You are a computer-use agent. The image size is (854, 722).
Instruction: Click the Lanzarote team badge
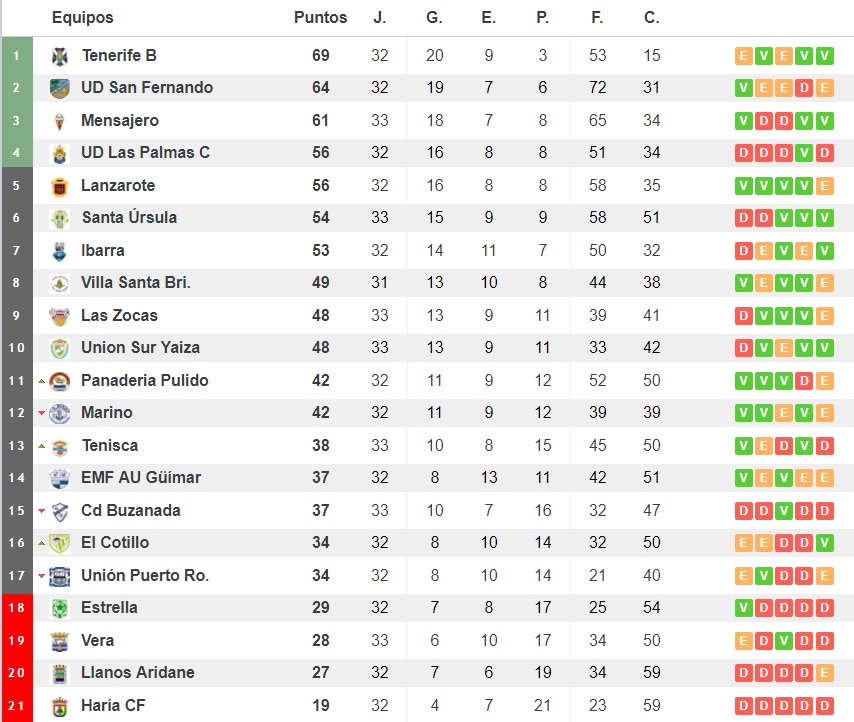click(60, 186)
